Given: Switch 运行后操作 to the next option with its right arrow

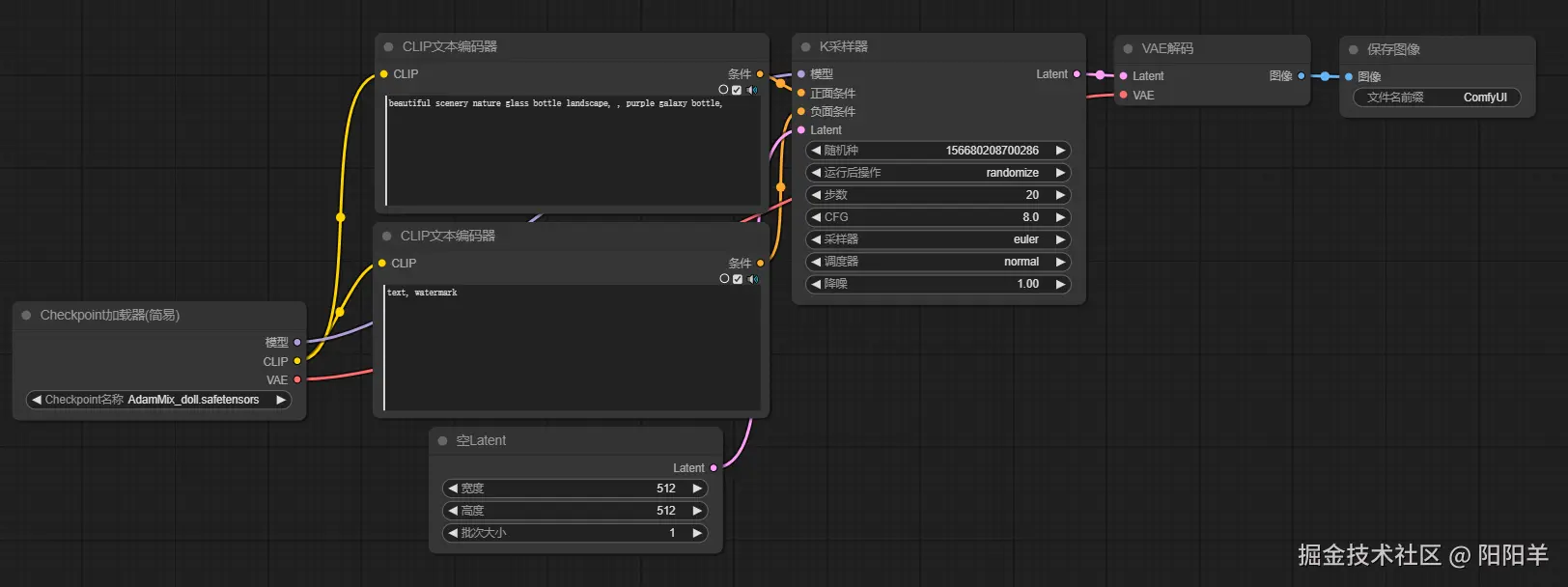Looking at the screenshot, I should (1060, 173).
